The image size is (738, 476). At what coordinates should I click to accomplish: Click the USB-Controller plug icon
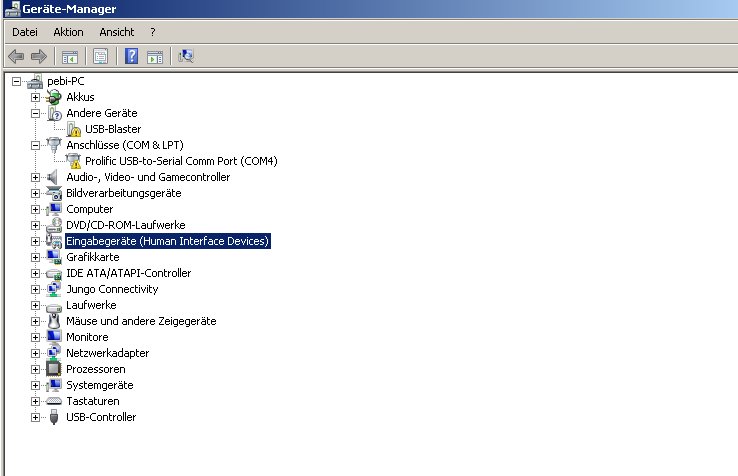click(54, 417)
